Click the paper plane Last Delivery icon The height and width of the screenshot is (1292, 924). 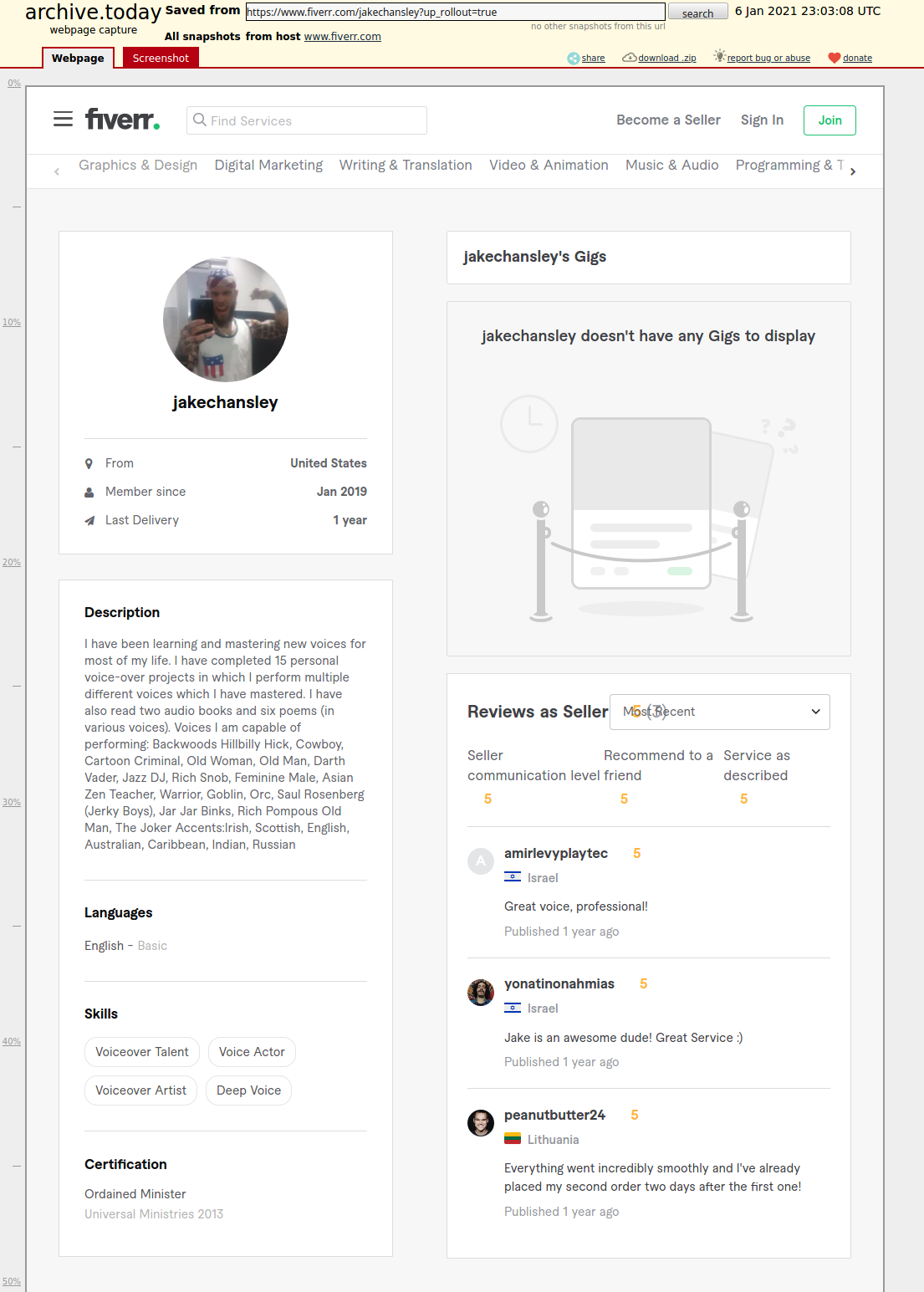(x=89, y=521)
